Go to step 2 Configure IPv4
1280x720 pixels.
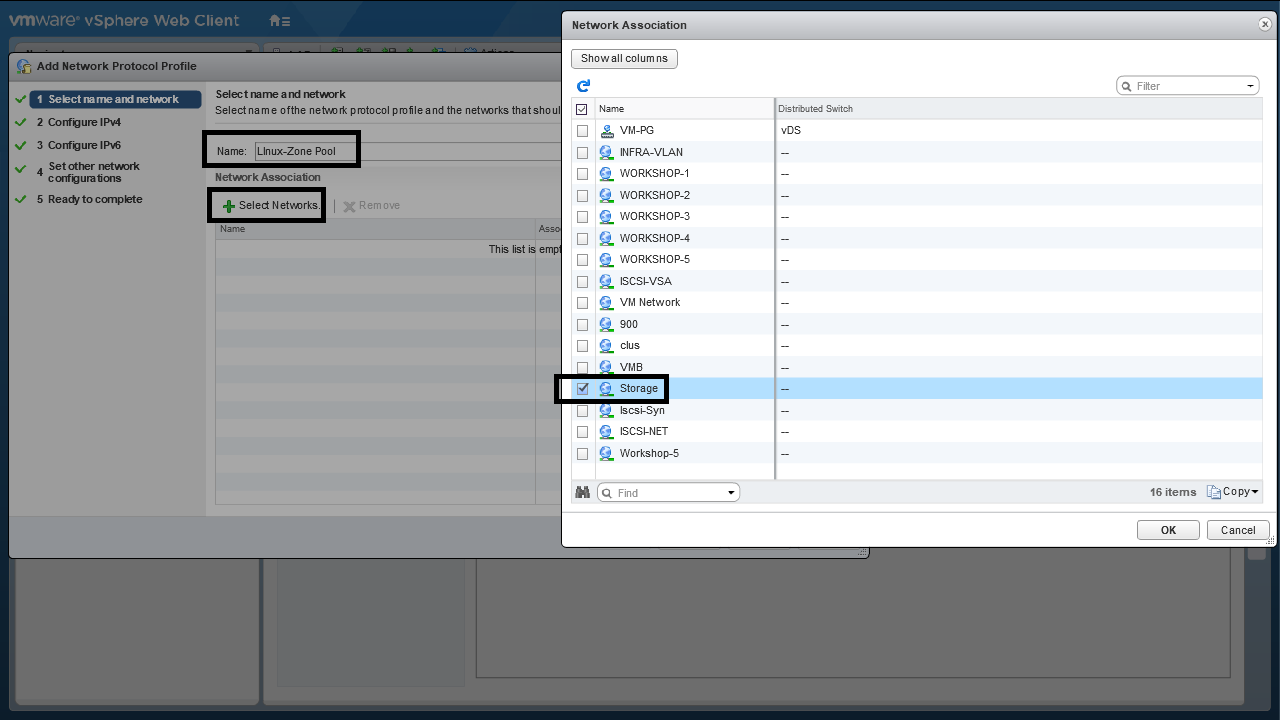coord(84,122)
